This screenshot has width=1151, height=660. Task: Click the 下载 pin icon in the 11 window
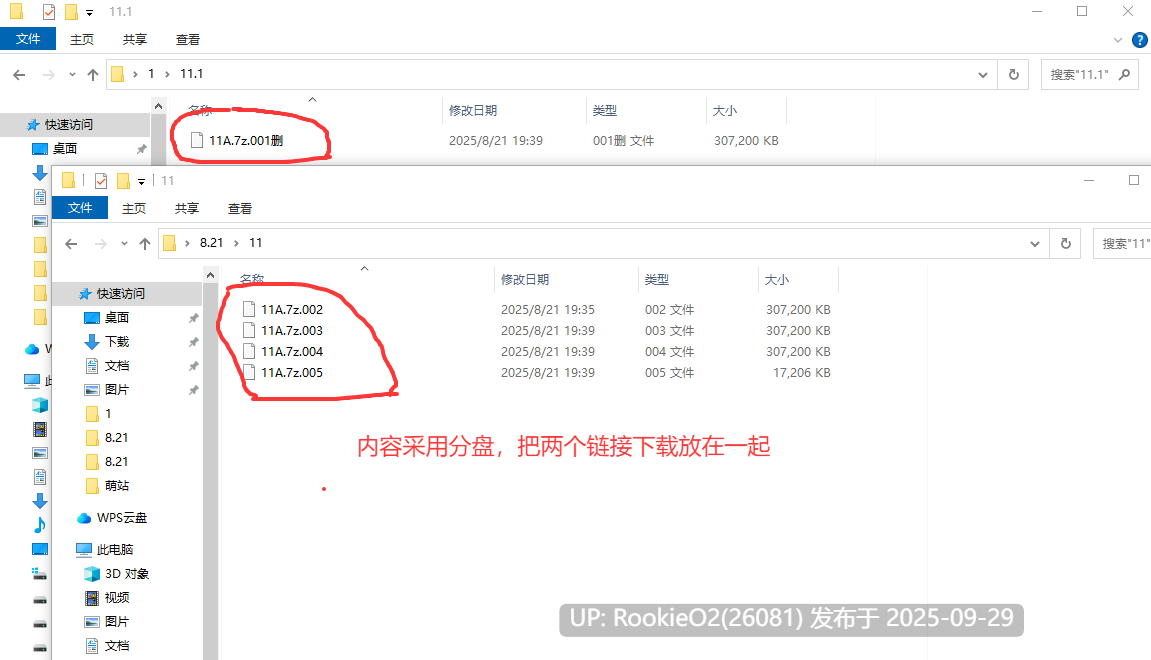pyautogui.click(x=193, y=342)
